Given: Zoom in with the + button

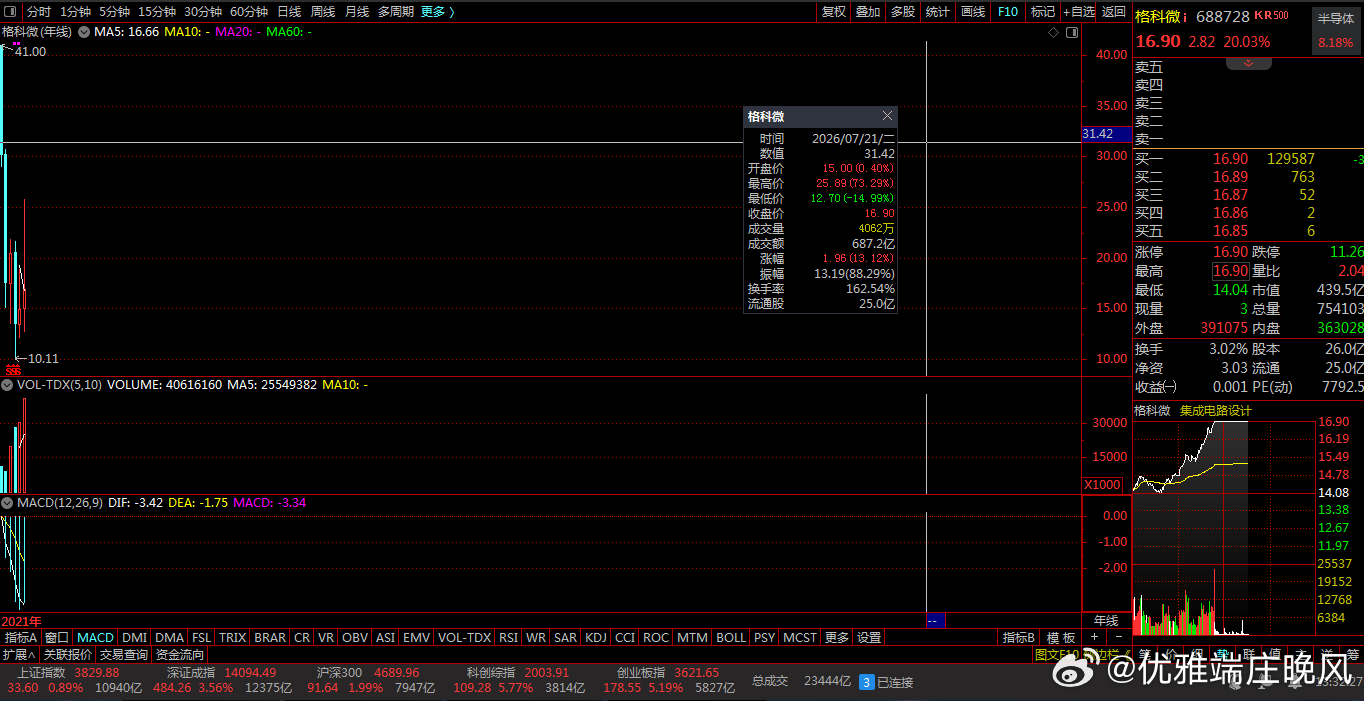Looking at the screenshot, I should point(1094,637).
